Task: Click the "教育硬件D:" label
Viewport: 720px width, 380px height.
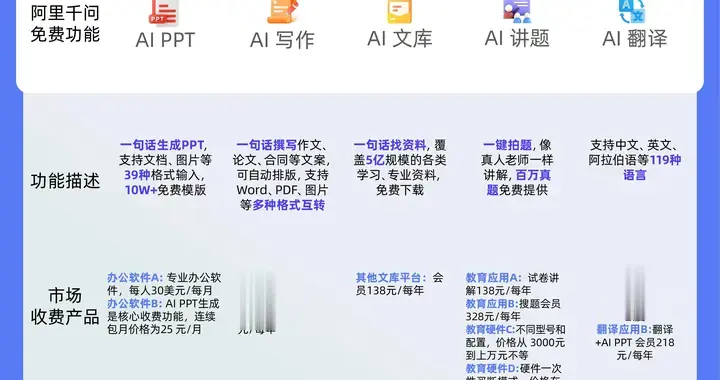Action: pyautogui.click(x=493, y=368)
